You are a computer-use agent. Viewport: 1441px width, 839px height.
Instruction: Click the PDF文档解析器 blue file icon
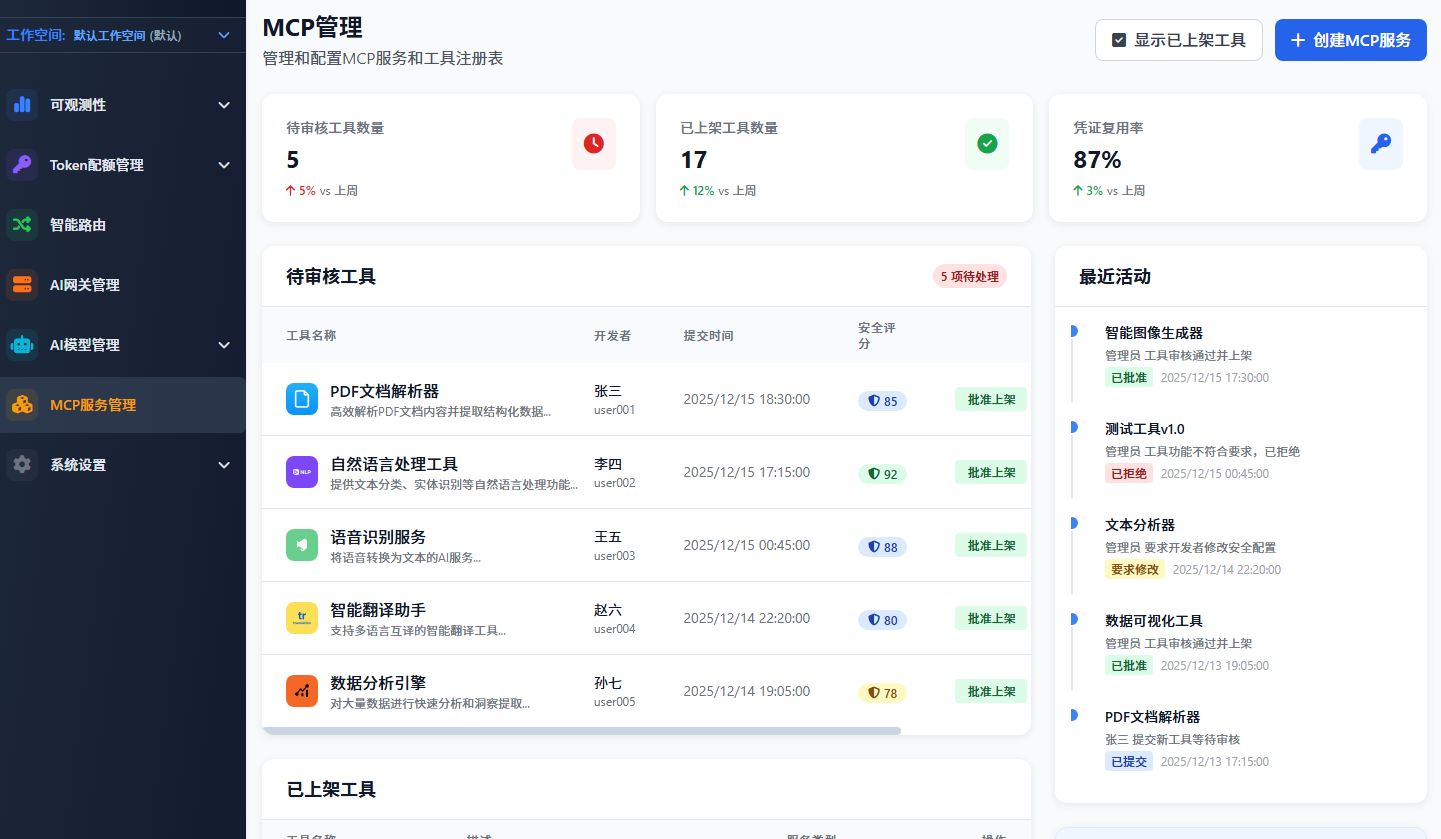(x=302, y=399)
